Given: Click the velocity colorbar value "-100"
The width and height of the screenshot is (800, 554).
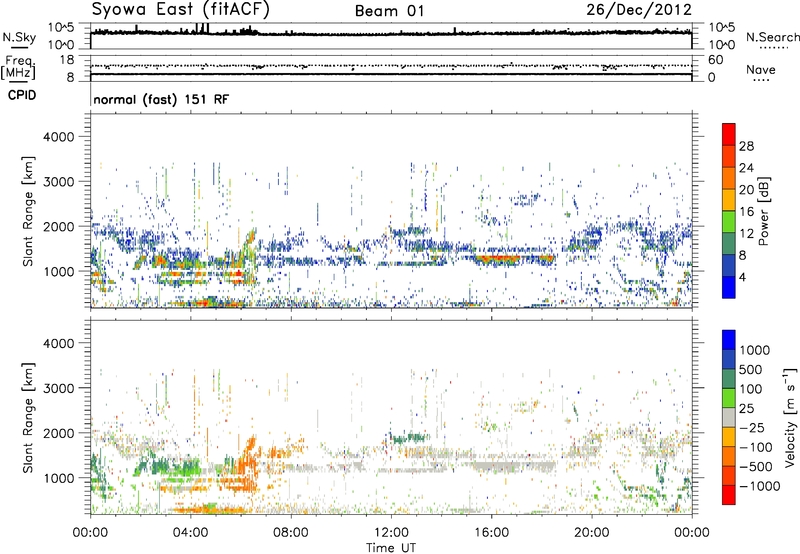Looking at the screenshot, I should tap(756, 447).
